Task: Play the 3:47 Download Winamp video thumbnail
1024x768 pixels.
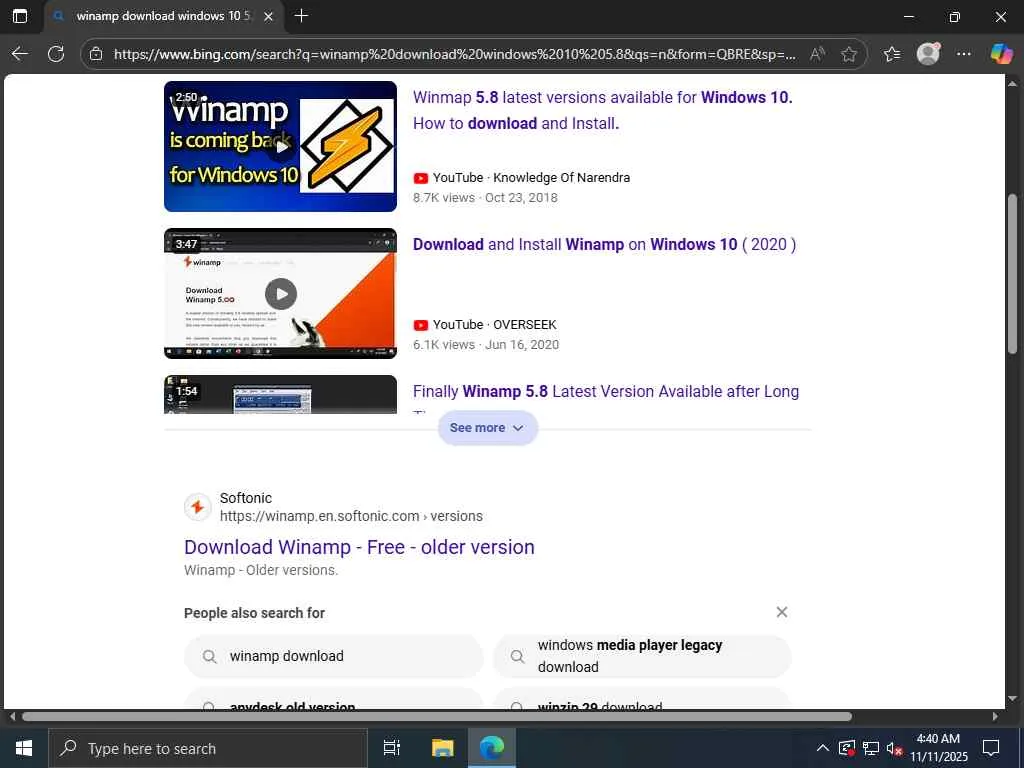Action: click(280, 293)
